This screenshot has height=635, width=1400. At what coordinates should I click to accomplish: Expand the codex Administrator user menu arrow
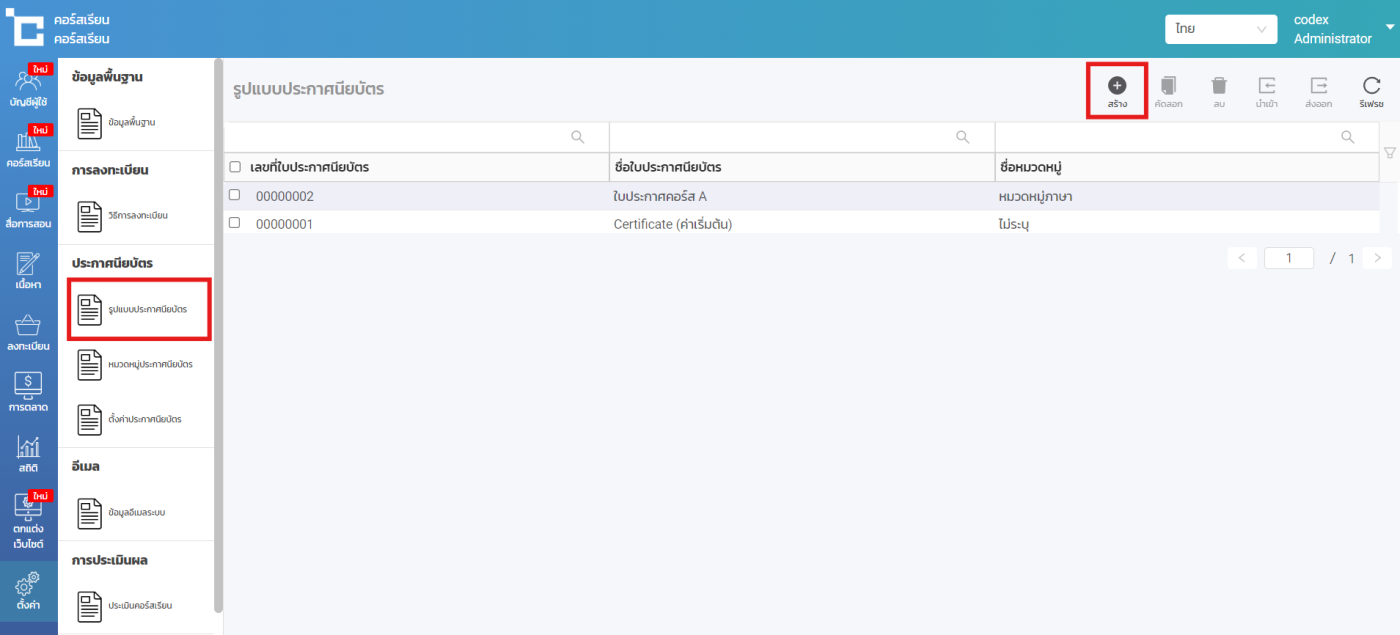click(1389, 27)
